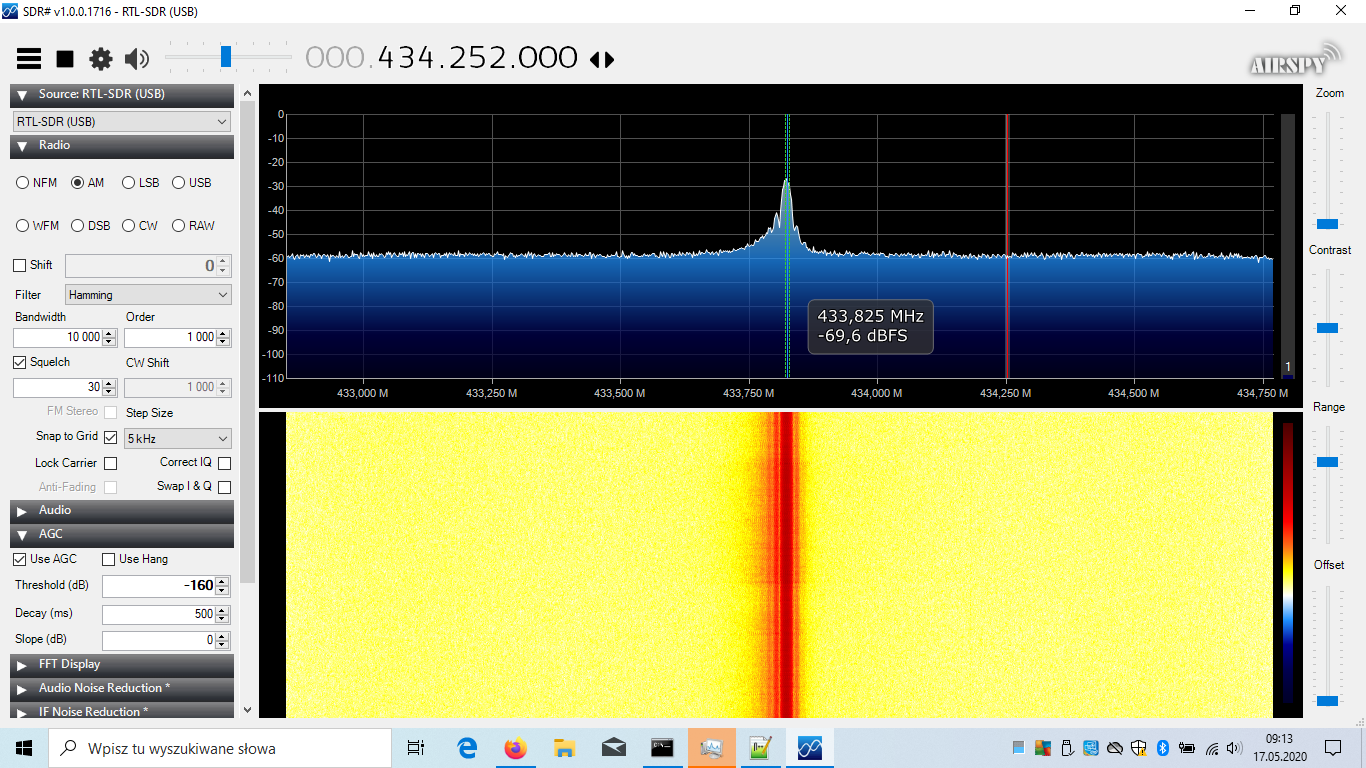Collapse the Source: RTL-SDR (USB) panel
Image resolution: width=1366 pixels, height=768 pixels.
[x=122, y=95]
